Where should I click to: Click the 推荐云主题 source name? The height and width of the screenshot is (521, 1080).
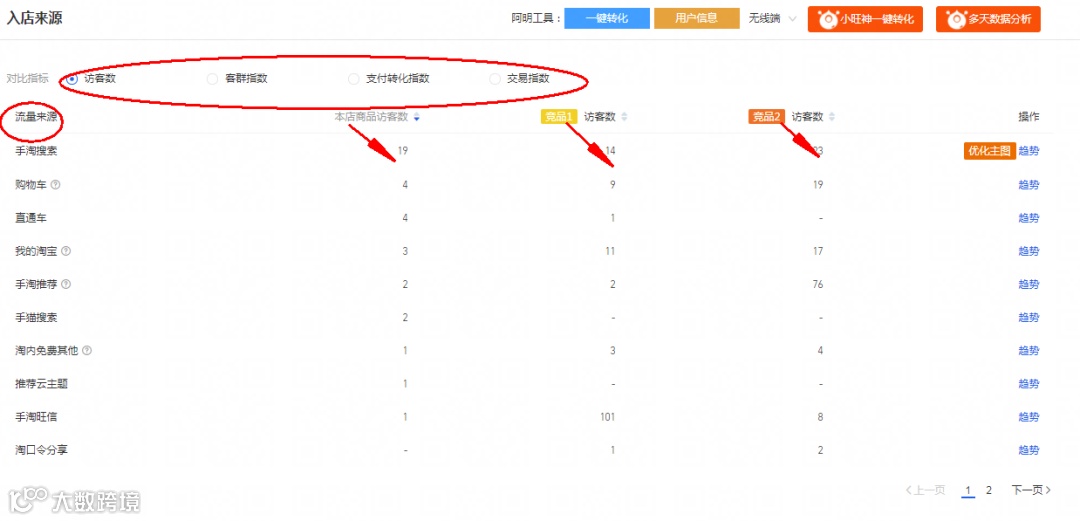tap(41, 383)
